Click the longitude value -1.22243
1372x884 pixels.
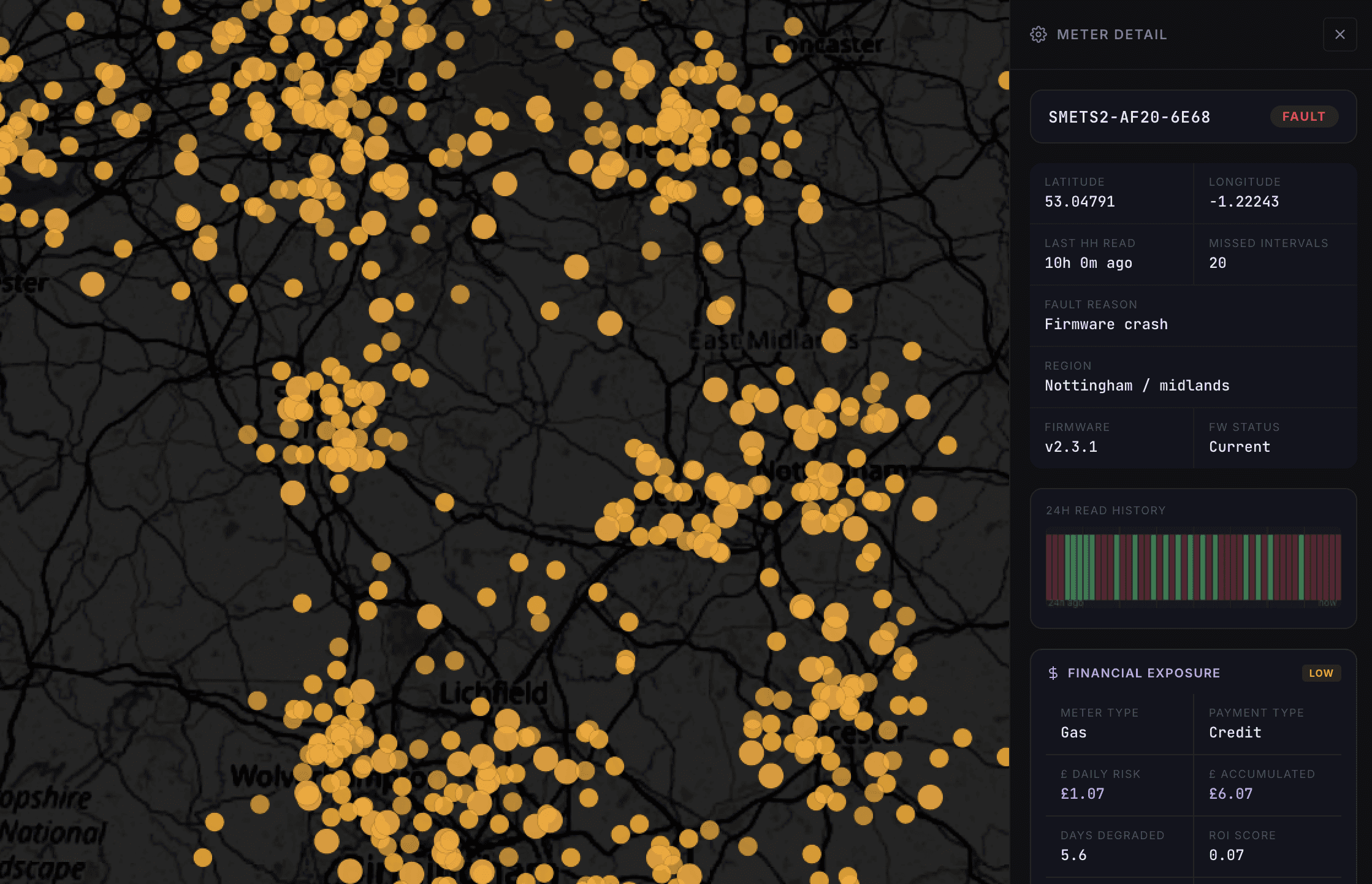(x=1243, y=202)
